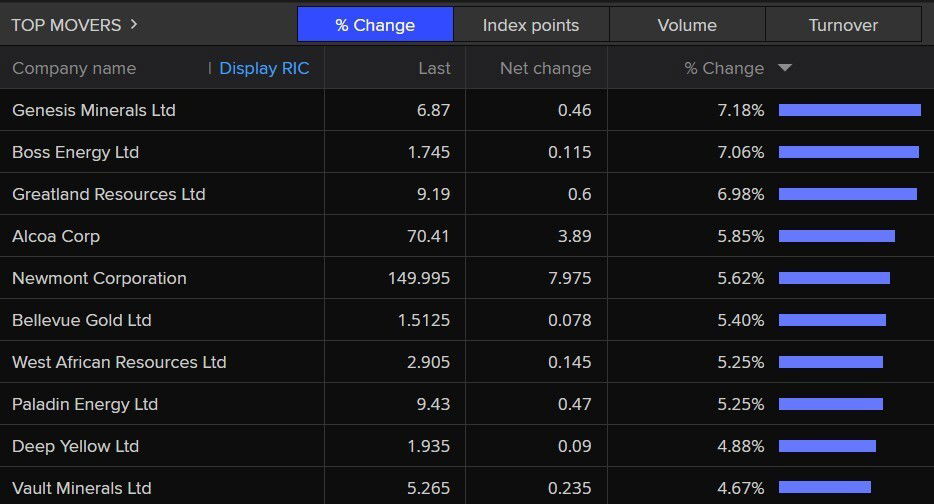This screenshot has height=504, width=934.
Task: Open Genesis Minerals Ltd row
Action: pyautogui.click(x=94, y=110)
